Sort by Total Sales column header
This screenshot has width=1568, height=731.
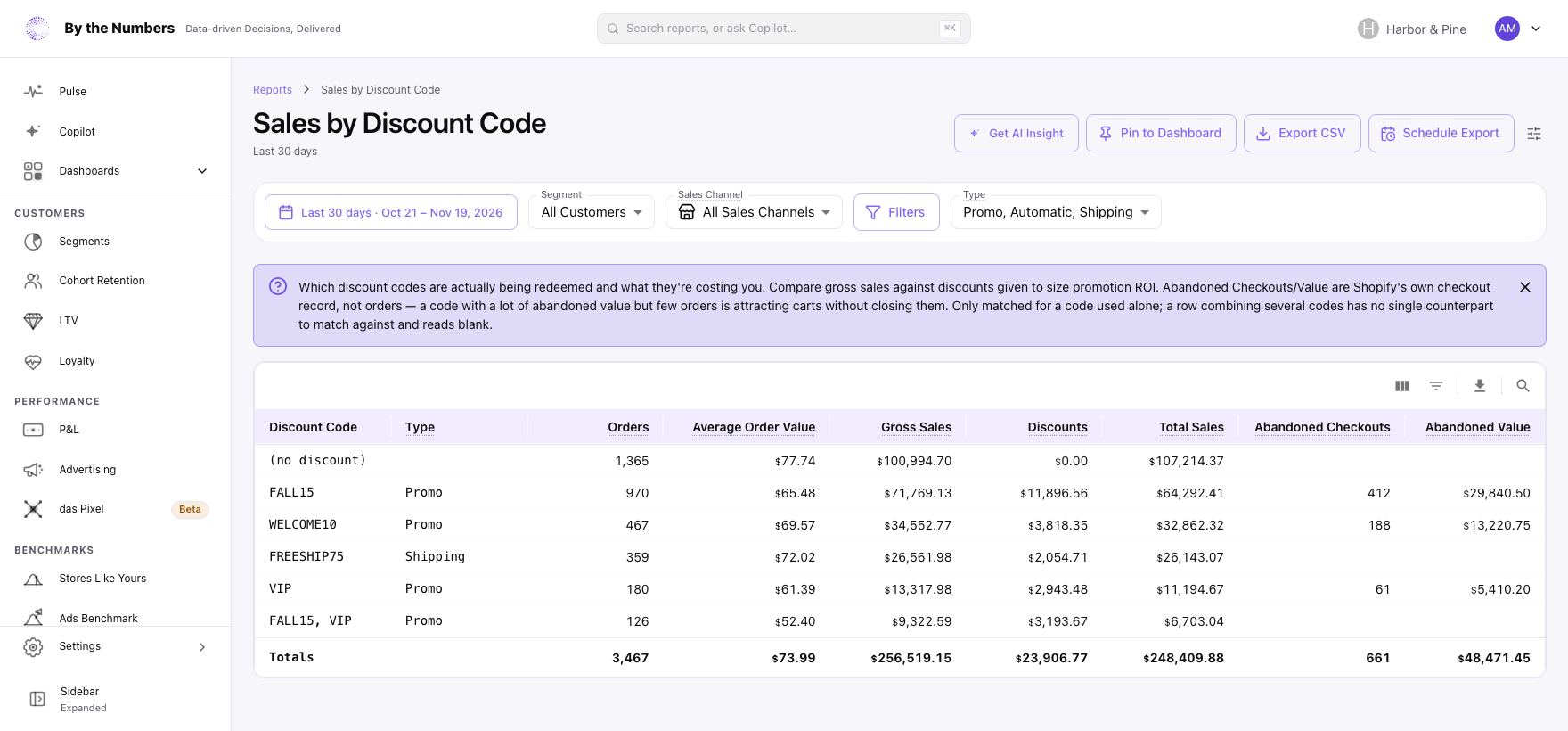(1191, 428)
